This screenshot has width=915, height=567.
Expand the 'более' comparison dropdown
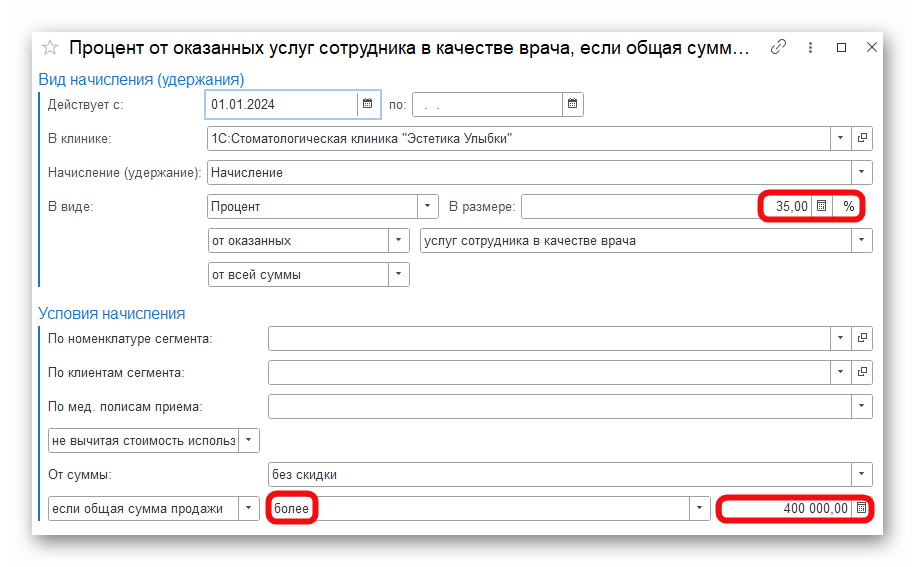(699, 508)
